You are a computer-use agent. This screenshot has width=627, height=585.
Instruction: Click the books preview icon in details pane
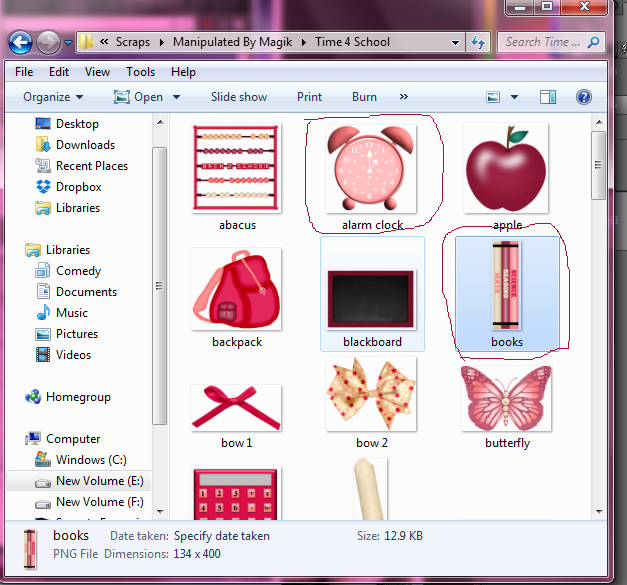tap(30, 549)
